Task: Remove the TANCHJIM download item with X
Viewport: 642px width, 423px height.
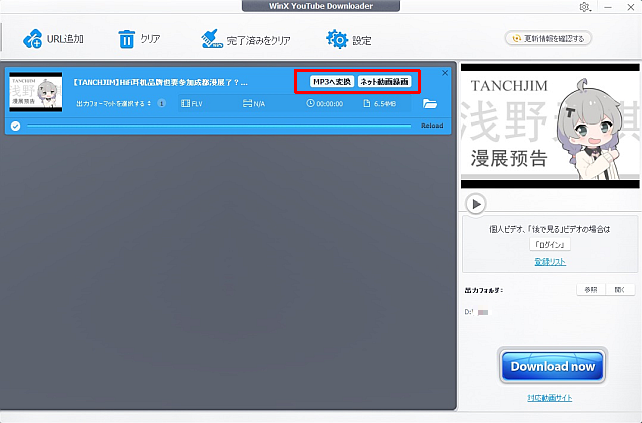Action: (445, 73)
